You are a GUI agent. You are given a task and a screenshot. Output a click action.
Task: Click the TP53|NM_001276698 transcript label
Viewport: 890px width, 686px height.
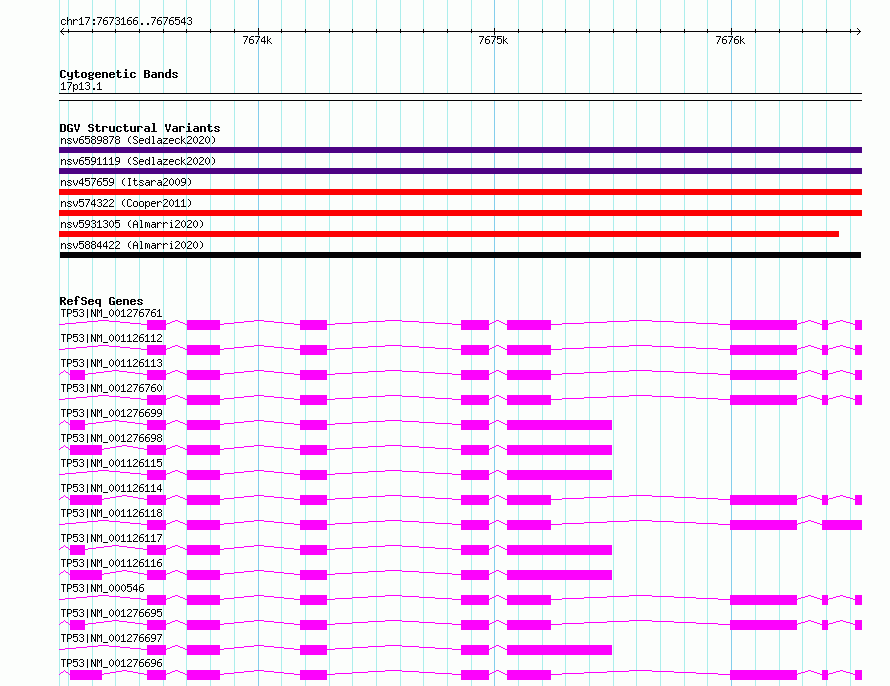click(111, 438)
